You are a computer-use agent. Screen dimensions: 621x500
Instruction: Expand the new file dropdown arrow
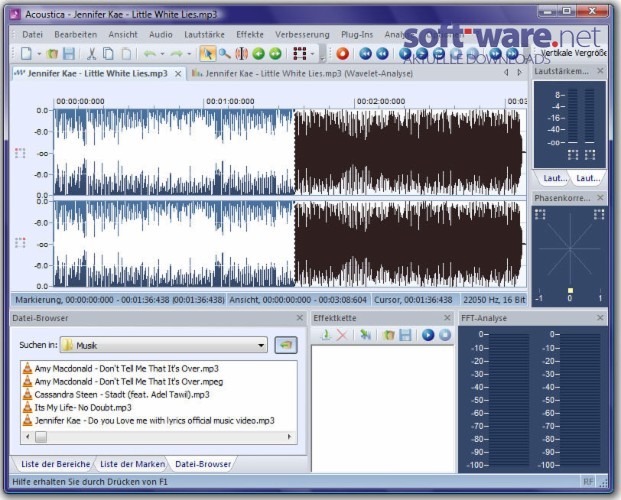coord(39,54)
